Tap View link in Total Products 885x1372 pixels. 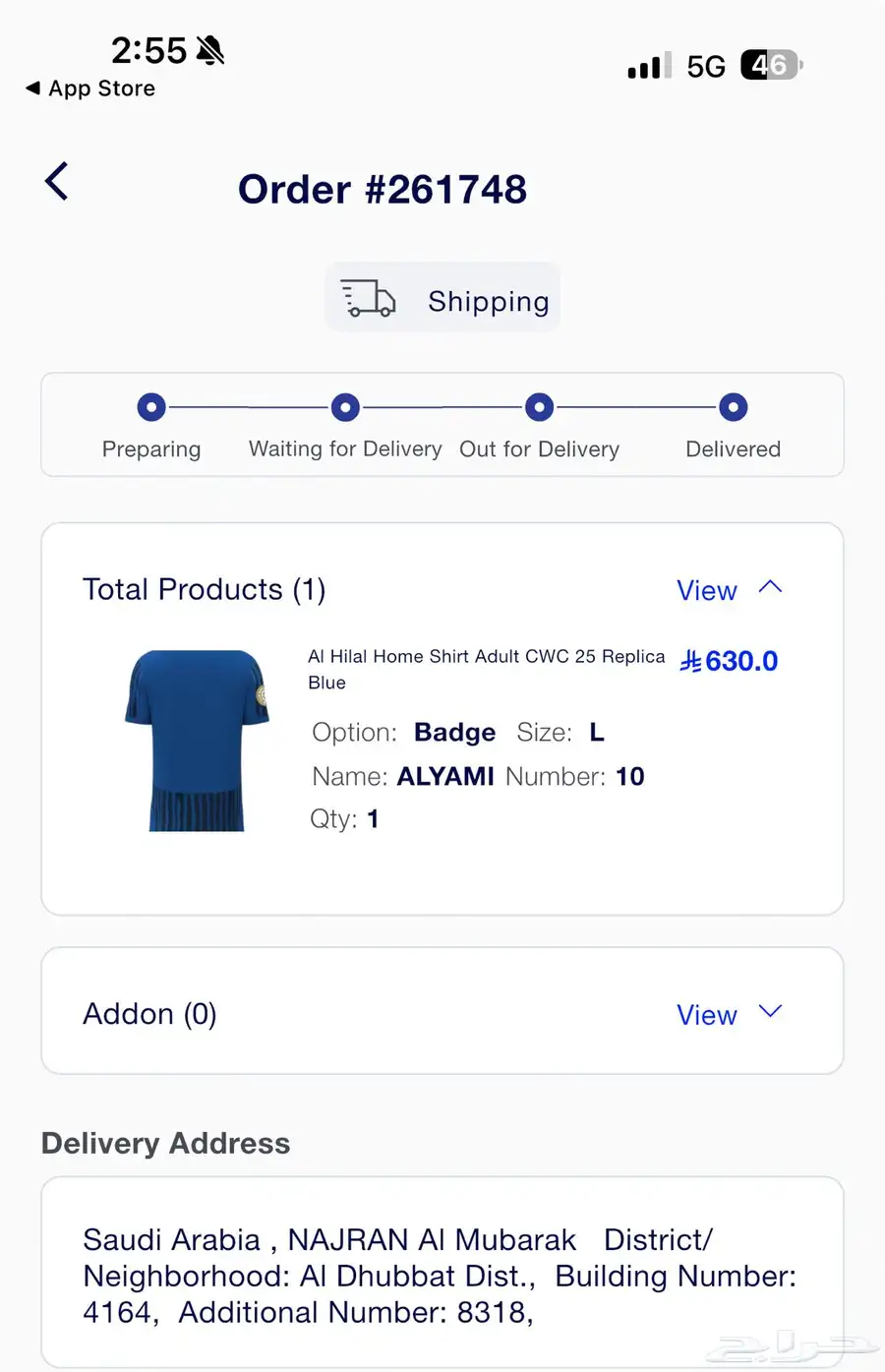coord(707,590)
